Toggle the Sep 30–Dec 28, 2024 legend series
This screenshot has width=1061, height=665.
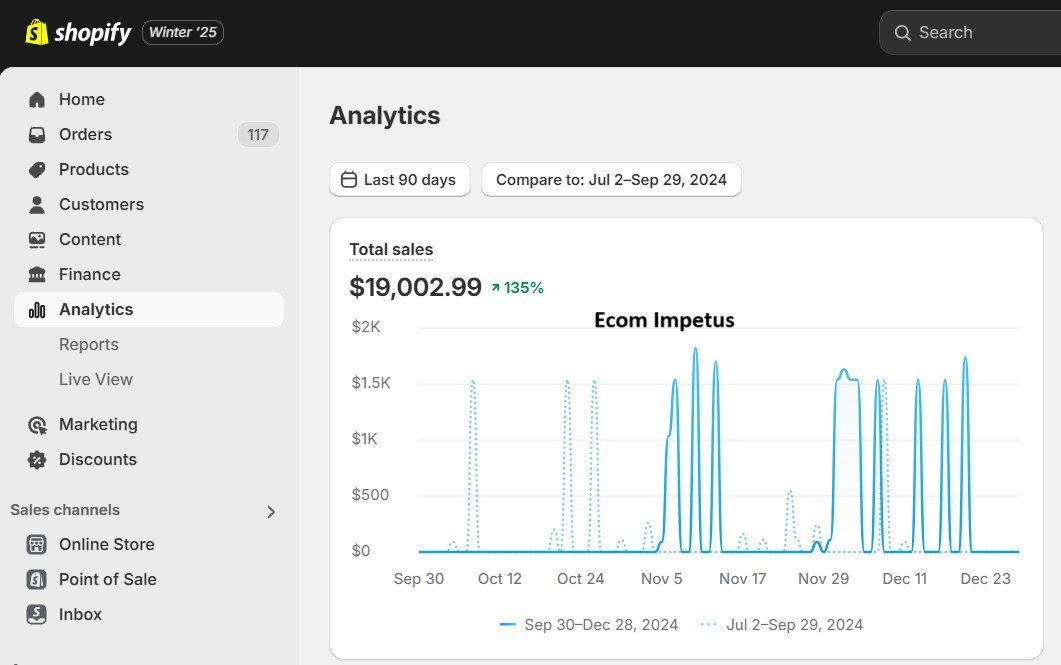(589, 624)
